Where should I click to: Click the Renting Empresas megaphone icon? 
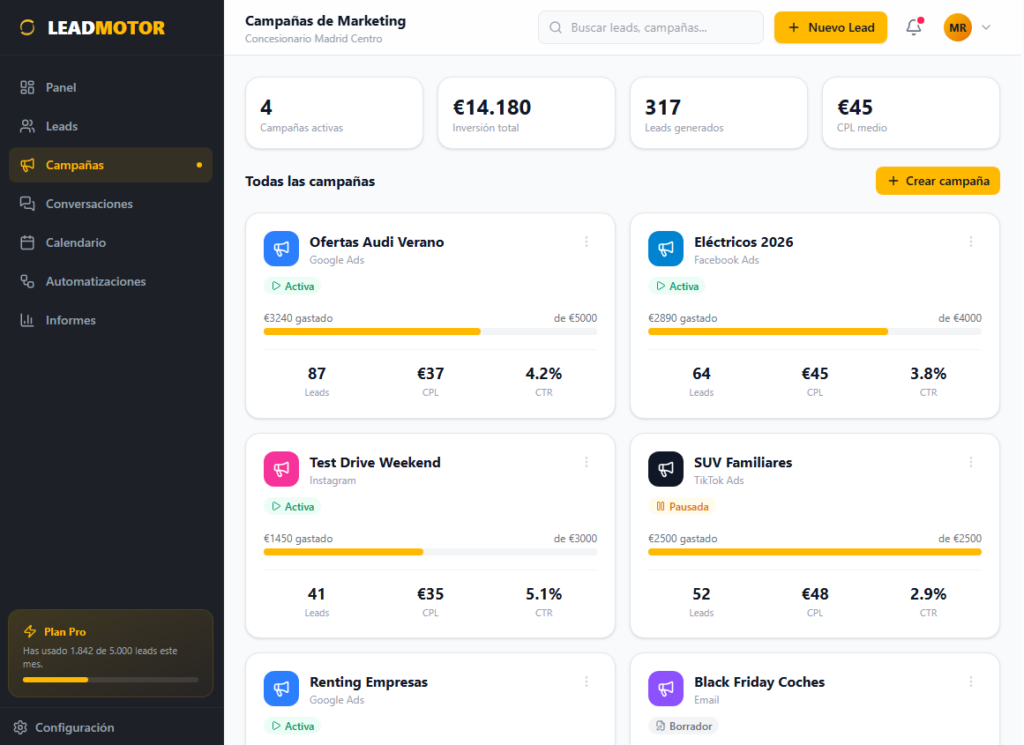(281, 689)
